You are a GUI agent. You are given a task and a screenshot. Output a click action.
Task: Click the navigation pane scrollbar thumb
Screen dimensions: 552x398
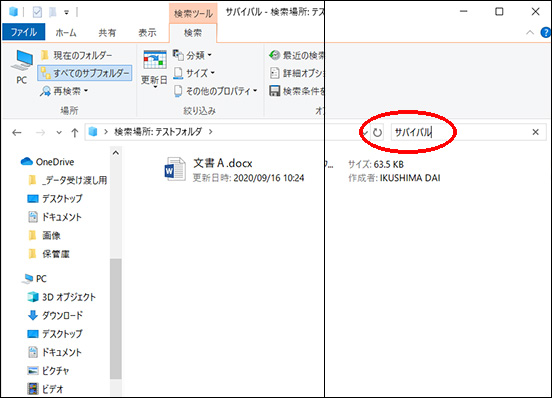tap(115, 318)
